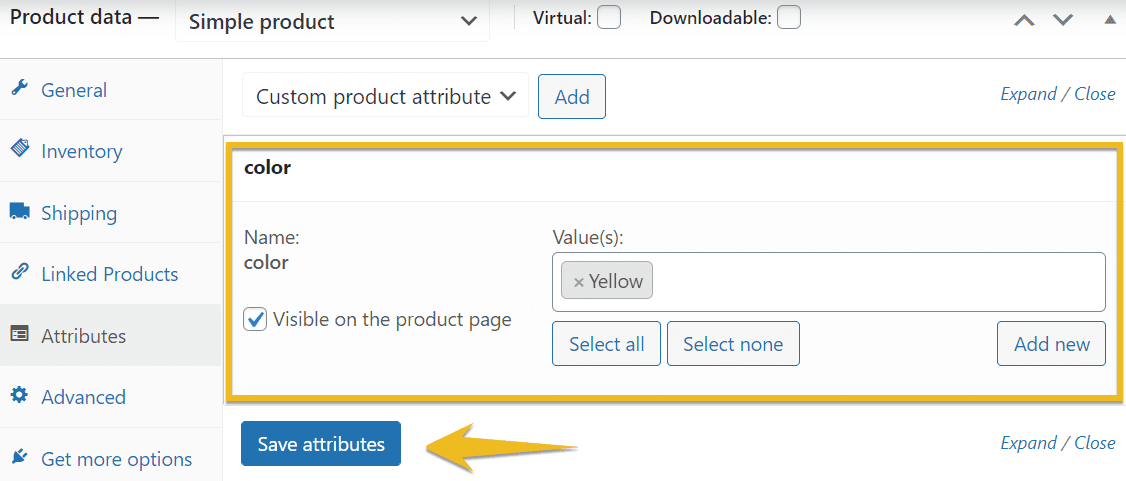This screenshot has width=1126, height=481.
Task: Click the Linked Products chain icon
Action: pyautogui.click(x=20, y=273)
